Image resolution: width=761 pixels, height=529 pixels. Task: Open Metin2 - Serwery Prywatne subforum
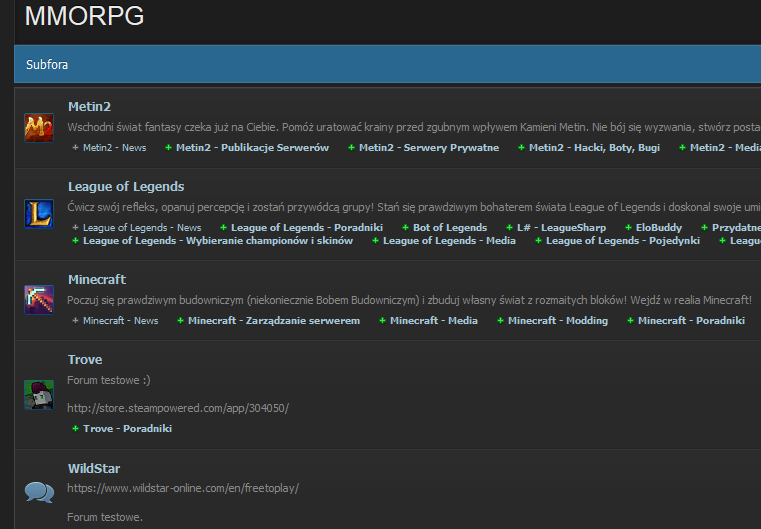(429, 148)
